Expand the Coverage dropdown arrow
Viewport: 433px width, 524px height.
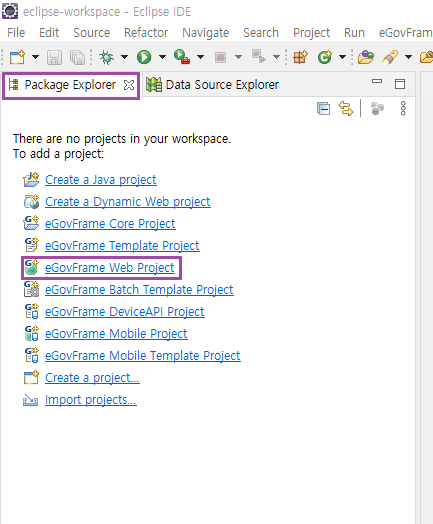pos(200,57)
